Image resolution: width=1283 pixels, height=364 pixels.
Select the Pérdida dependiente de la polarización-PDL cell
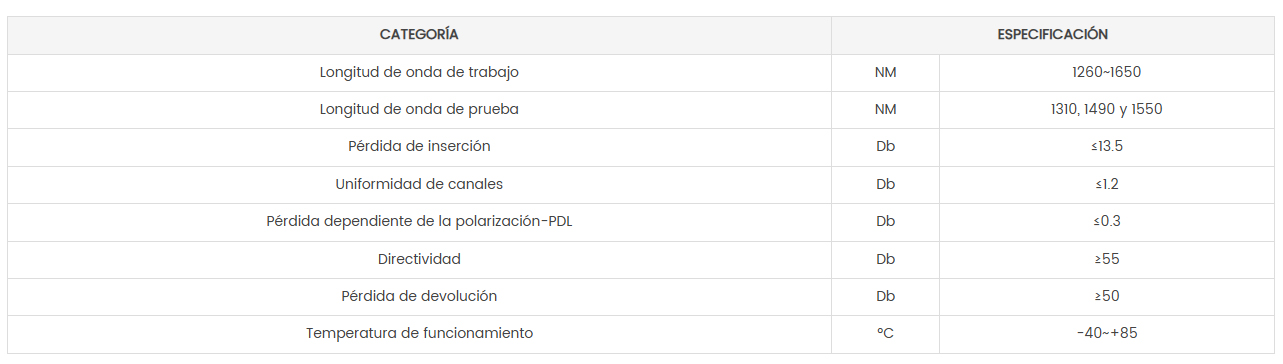coord(419,222)
